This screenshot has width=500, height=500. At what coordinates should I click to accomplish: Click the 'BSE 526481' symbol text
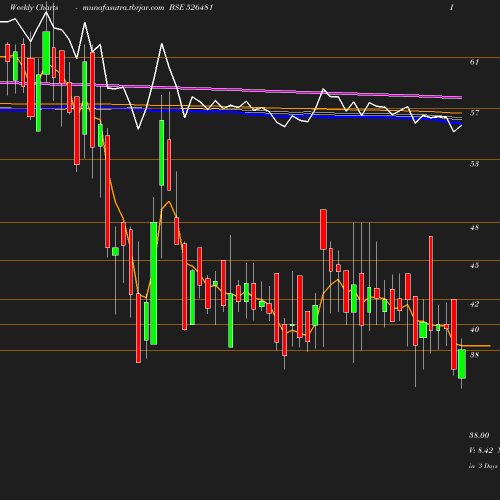click(x=191, y=7)
